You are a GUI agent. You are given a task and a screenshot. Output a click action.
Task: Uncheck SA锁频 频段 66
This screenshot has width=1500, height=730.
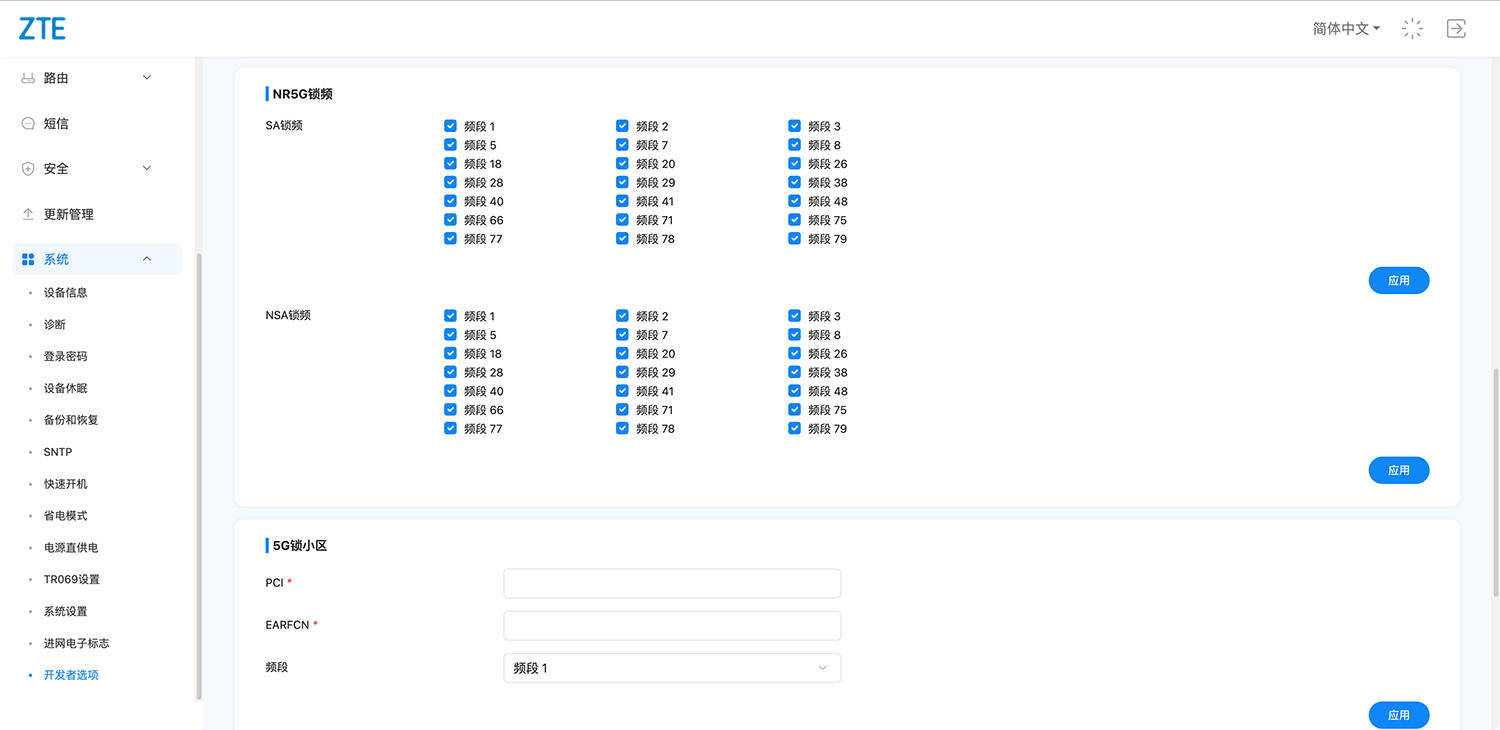(x=450, y=220)
